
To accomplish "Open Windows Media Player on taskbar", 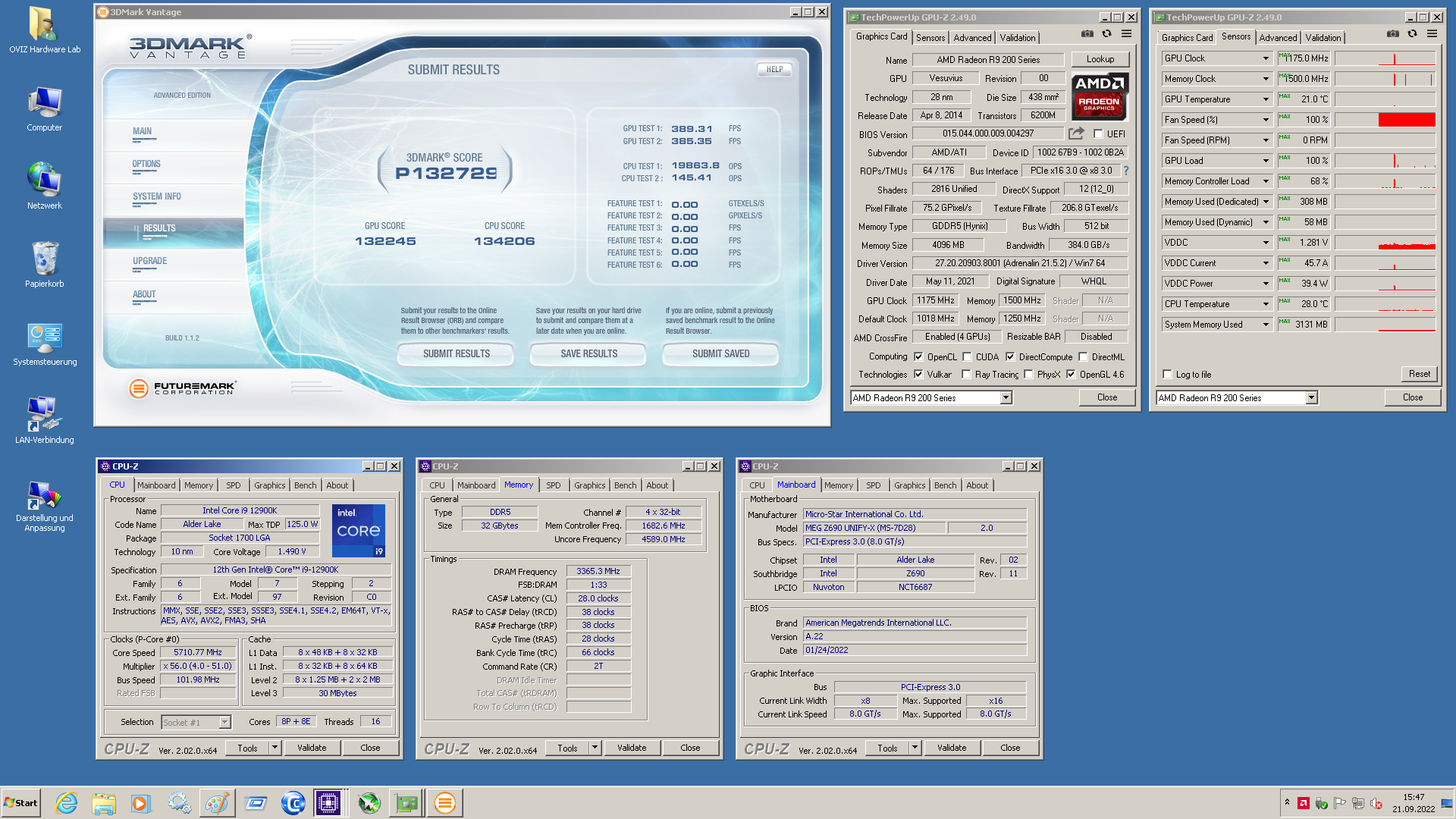I will 141,803.
